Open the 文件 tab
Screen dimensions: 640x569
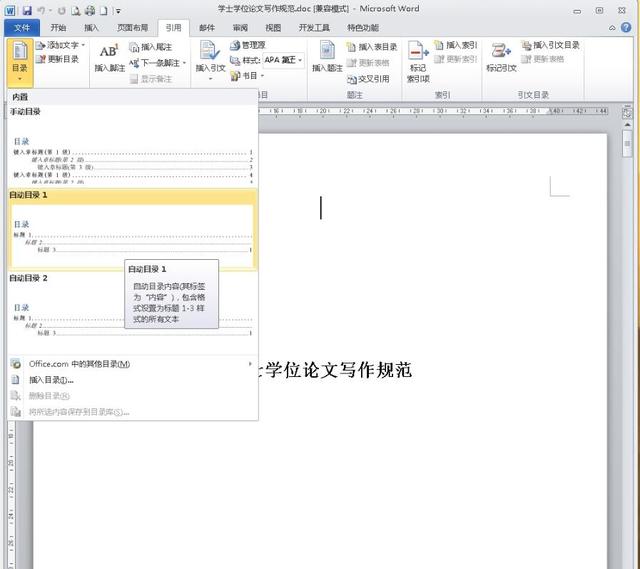click(22, 28)
